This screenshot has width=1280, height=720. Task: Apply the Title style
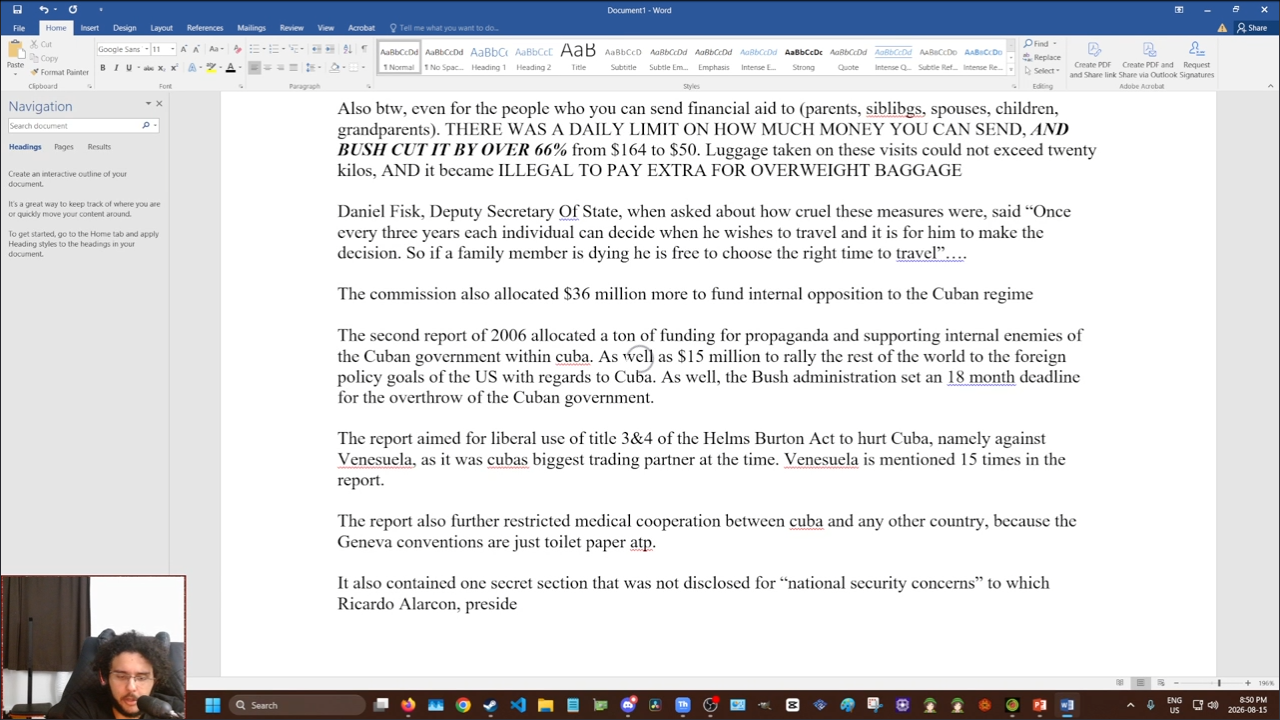578,58
